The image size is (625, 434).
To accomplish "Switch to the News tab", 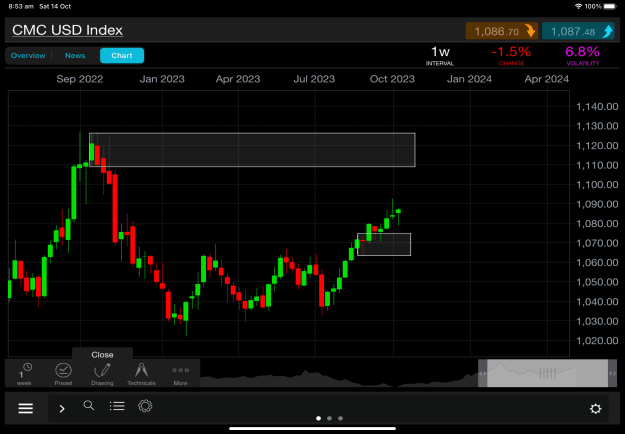I will pos(75,55).
